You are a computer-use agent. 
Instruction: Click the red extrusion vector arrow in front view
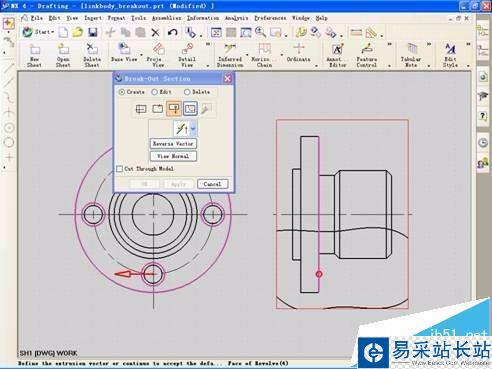click(x=134, y=274)
